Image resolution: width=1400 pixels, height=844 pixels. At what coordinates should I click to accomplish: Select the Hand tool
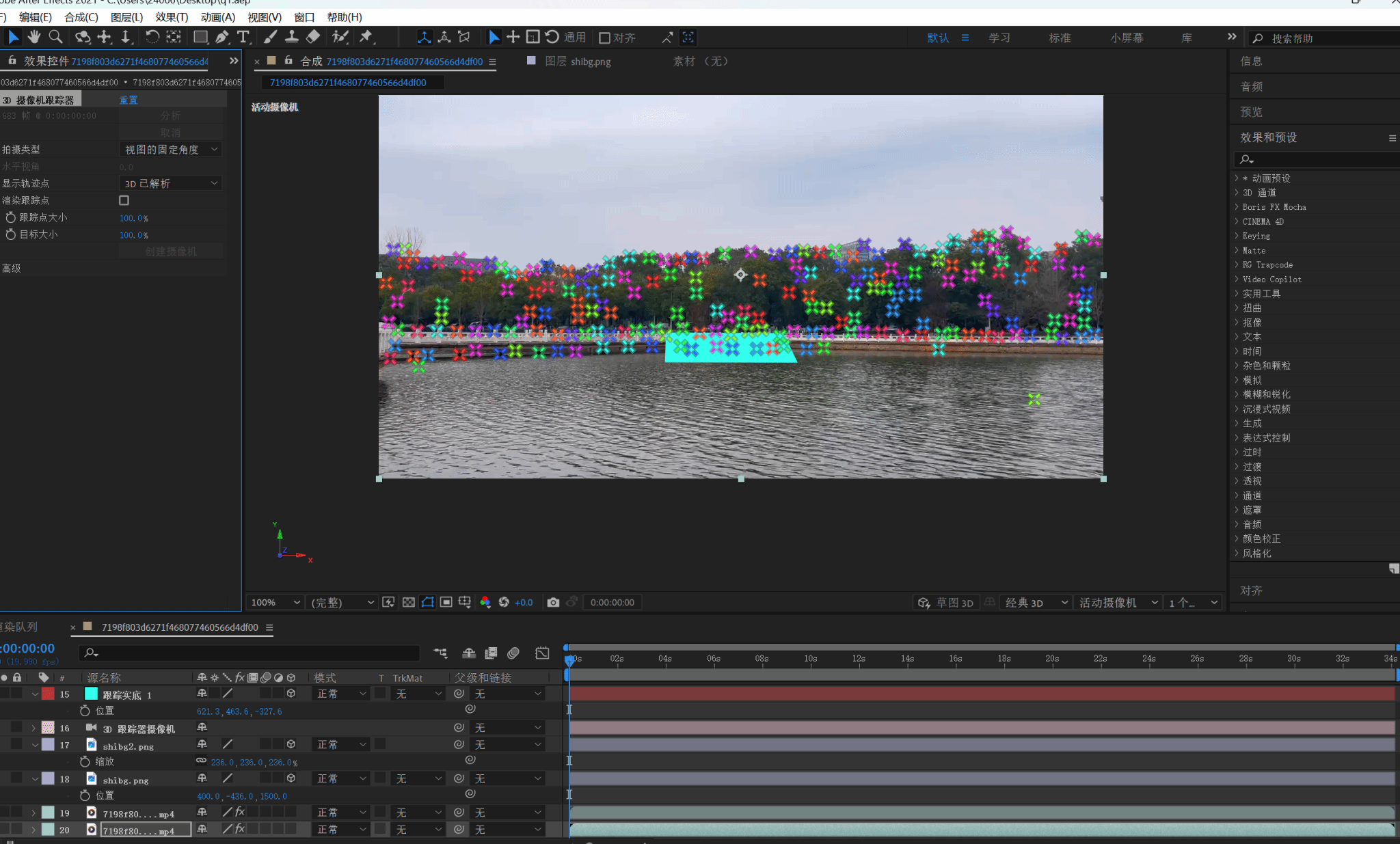point(34,37)
